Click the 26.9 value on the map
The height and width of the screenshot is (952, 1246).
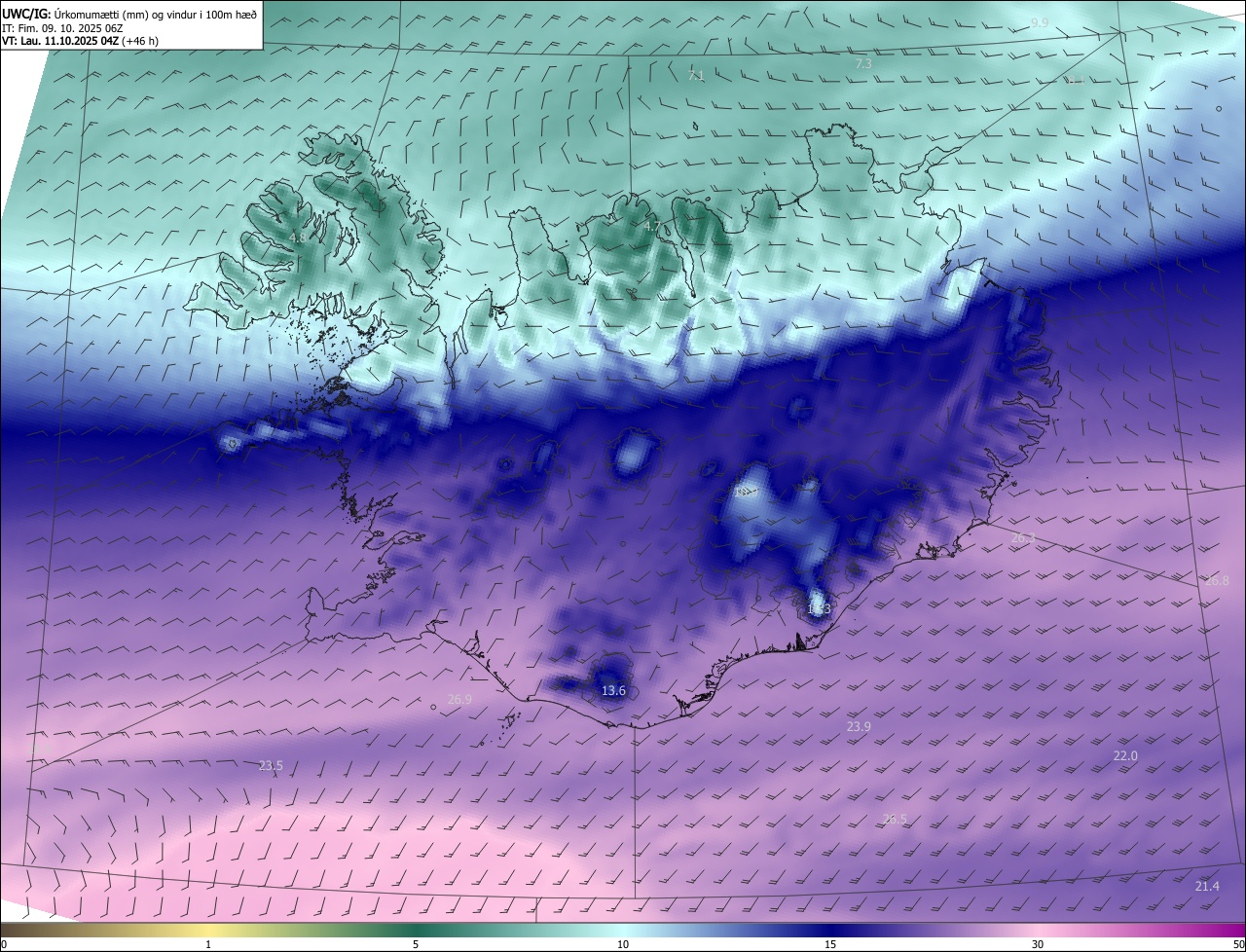pyautogui.click(x=459, y=699)
